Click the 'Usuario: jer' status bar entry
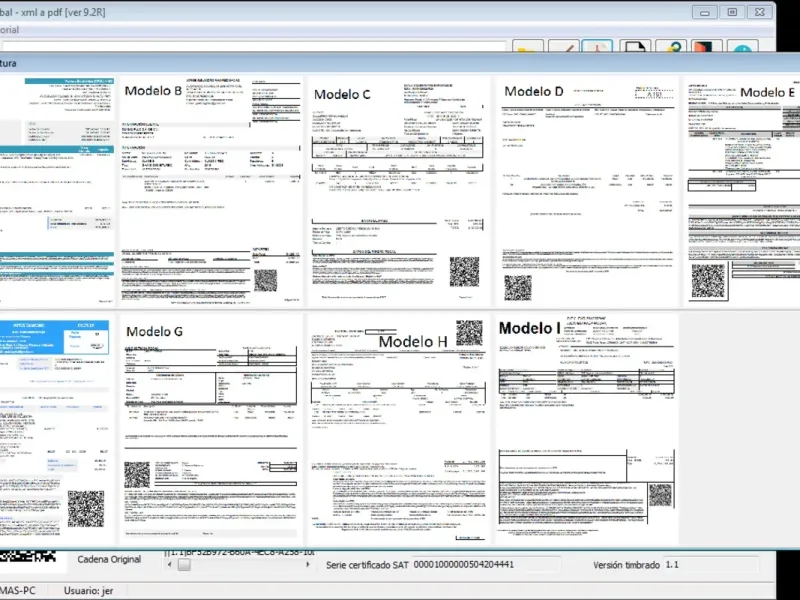 click(88, 591)
